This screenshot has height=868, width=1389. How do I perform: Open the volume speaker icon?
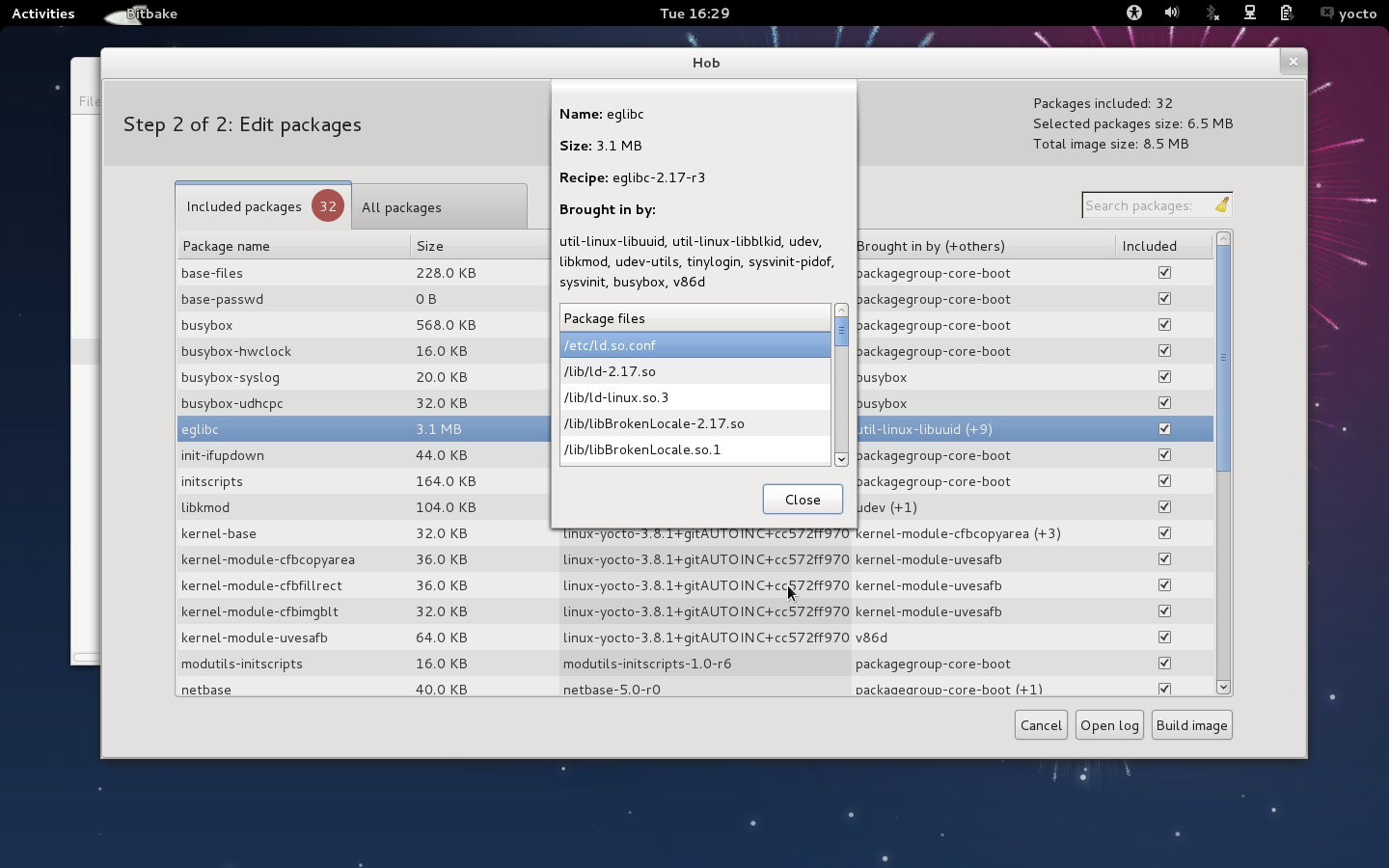(1171, 13)
